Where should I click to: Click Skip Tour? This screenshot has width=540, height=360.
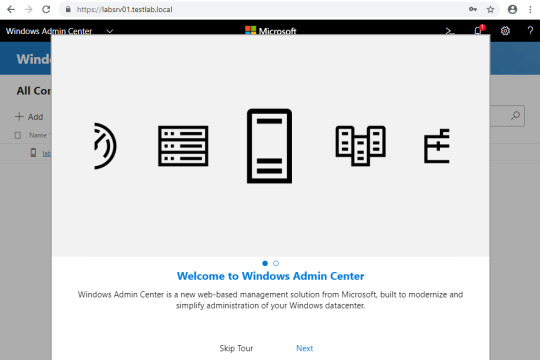236,348
